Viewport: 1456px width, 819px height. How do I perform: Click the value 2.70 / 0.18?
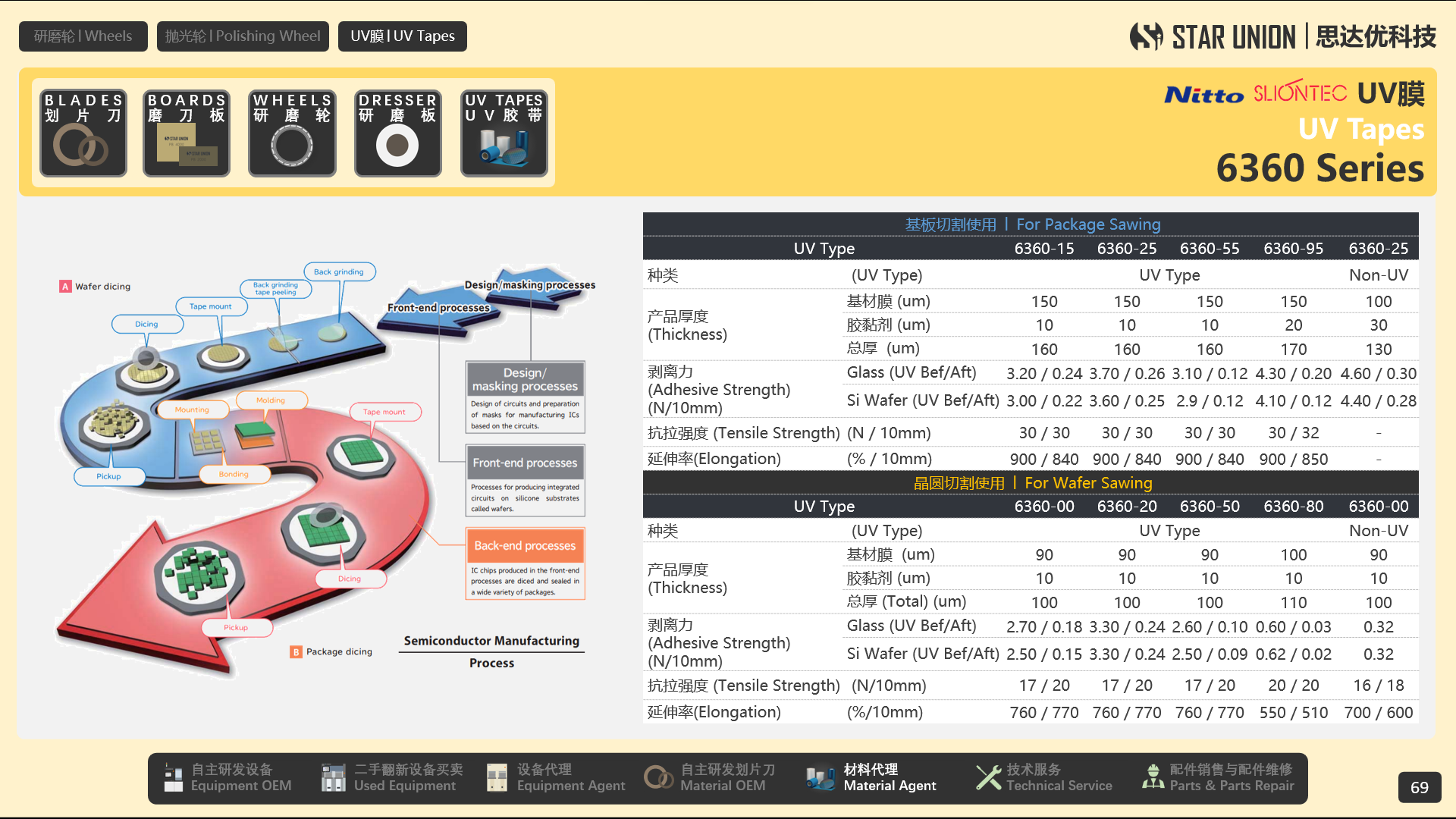[1044, 627]
